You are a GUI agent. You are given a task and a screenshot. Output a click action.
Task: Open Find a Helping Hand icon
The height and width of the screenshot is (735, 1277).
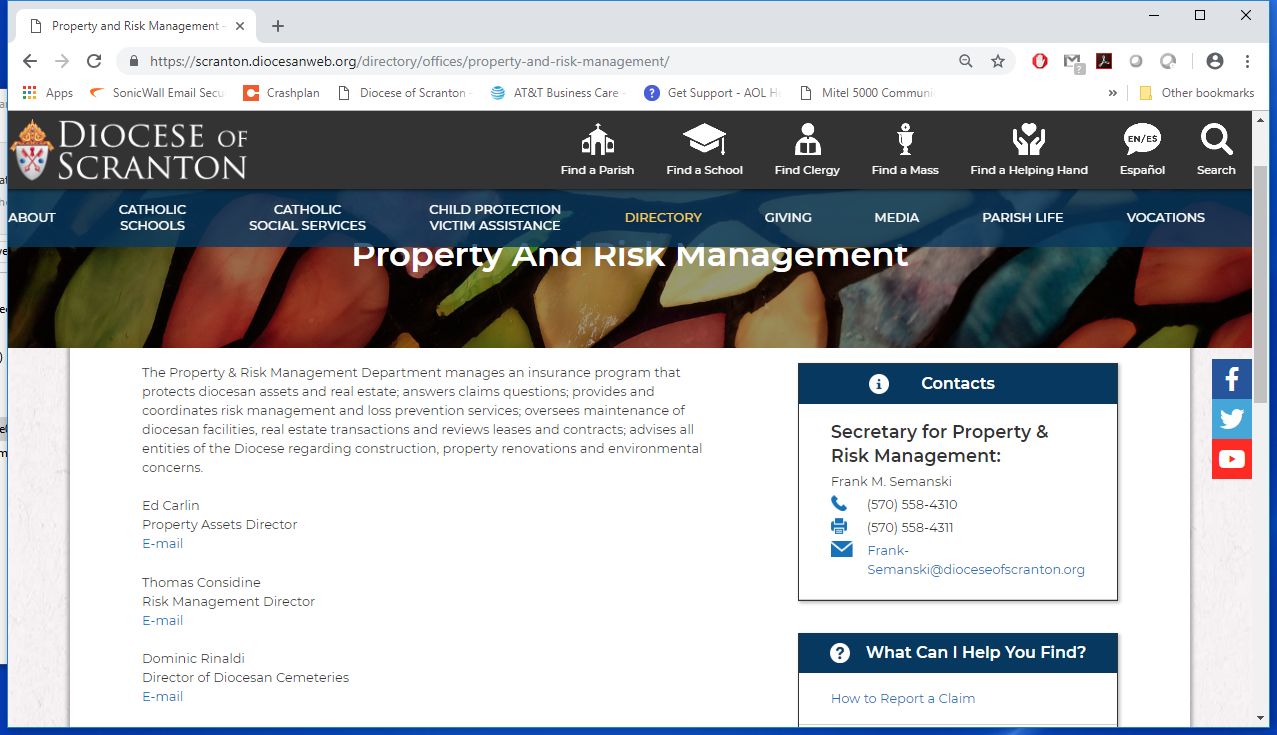[1028, 140]
